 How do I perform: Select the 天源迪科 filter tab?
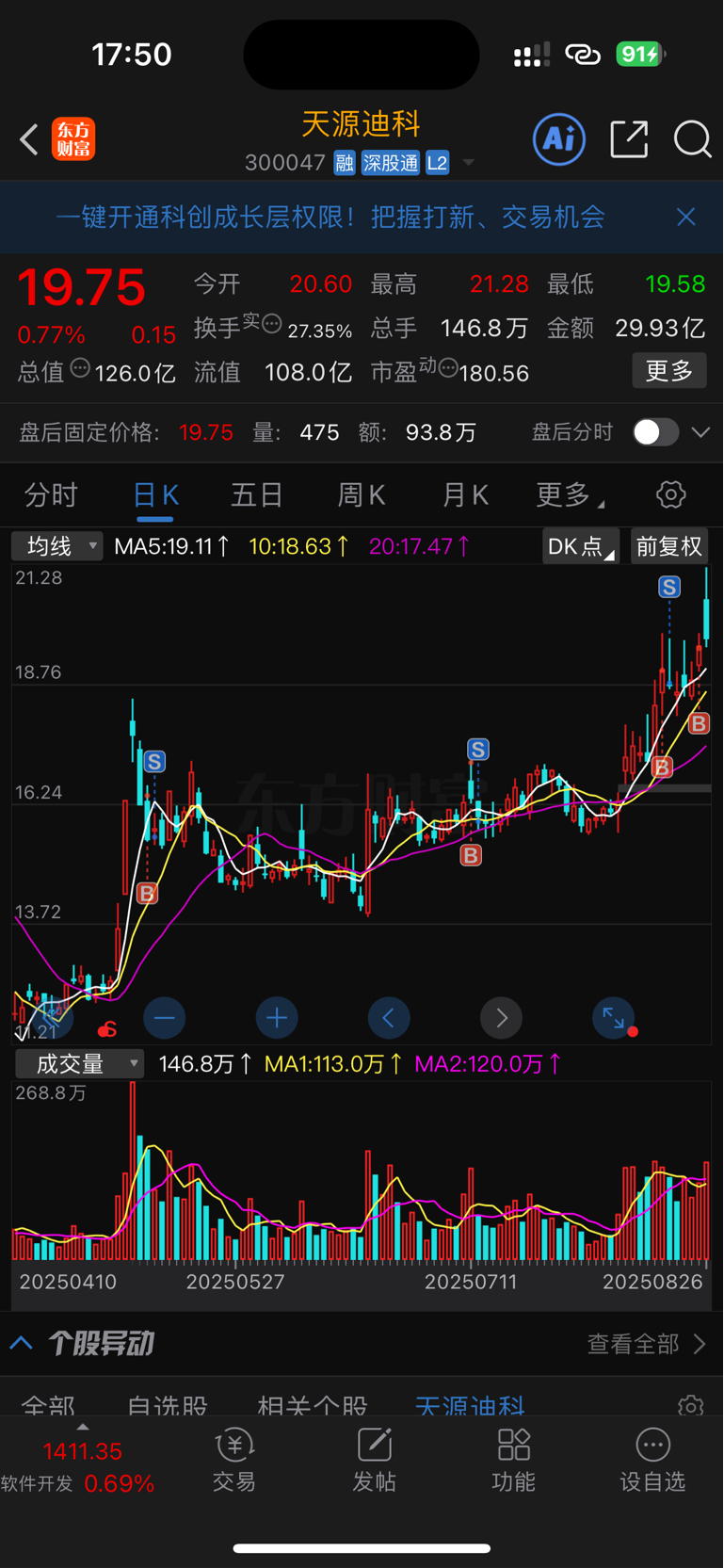click(x=470, y=1408)
